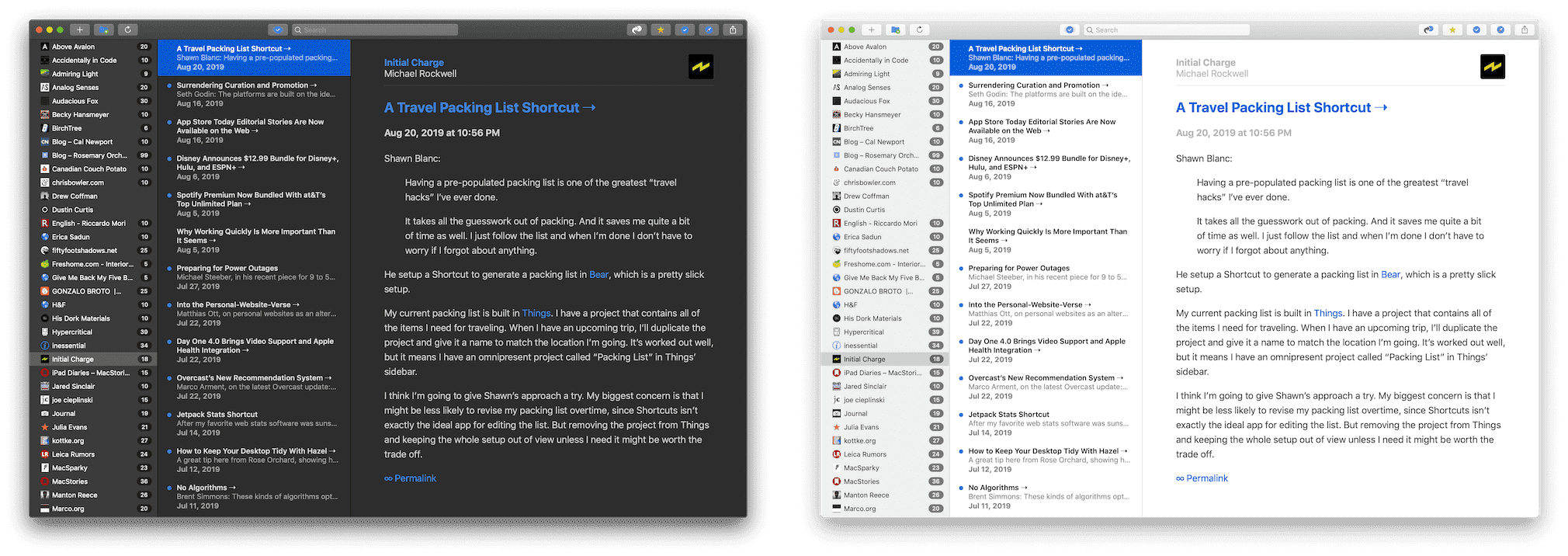This screenshot has width=1568, height=556.
Task: Open 'Overcast's New Recommendation System' in light list
Action: [x=1046, y=387]
